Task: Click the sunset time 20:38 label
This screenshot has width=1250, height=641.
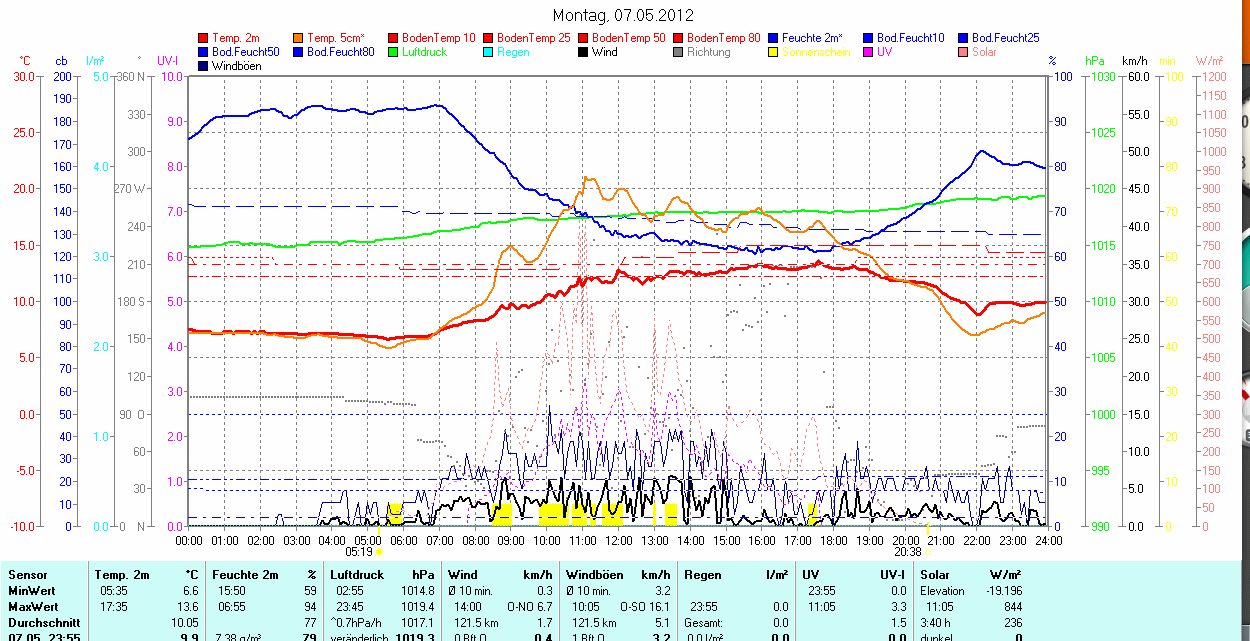Action: click(x=907, y=551)
